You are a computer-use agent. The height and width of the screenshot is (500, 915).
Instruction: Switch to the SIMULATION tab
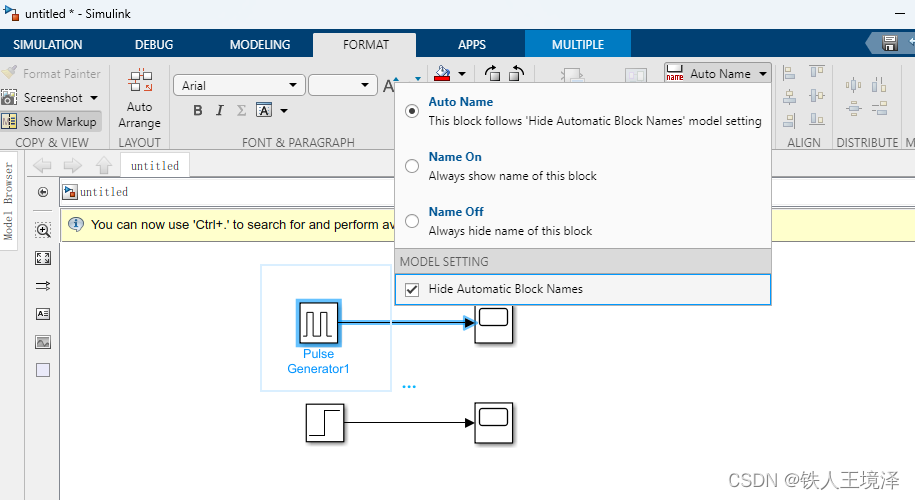click(48, 44)
